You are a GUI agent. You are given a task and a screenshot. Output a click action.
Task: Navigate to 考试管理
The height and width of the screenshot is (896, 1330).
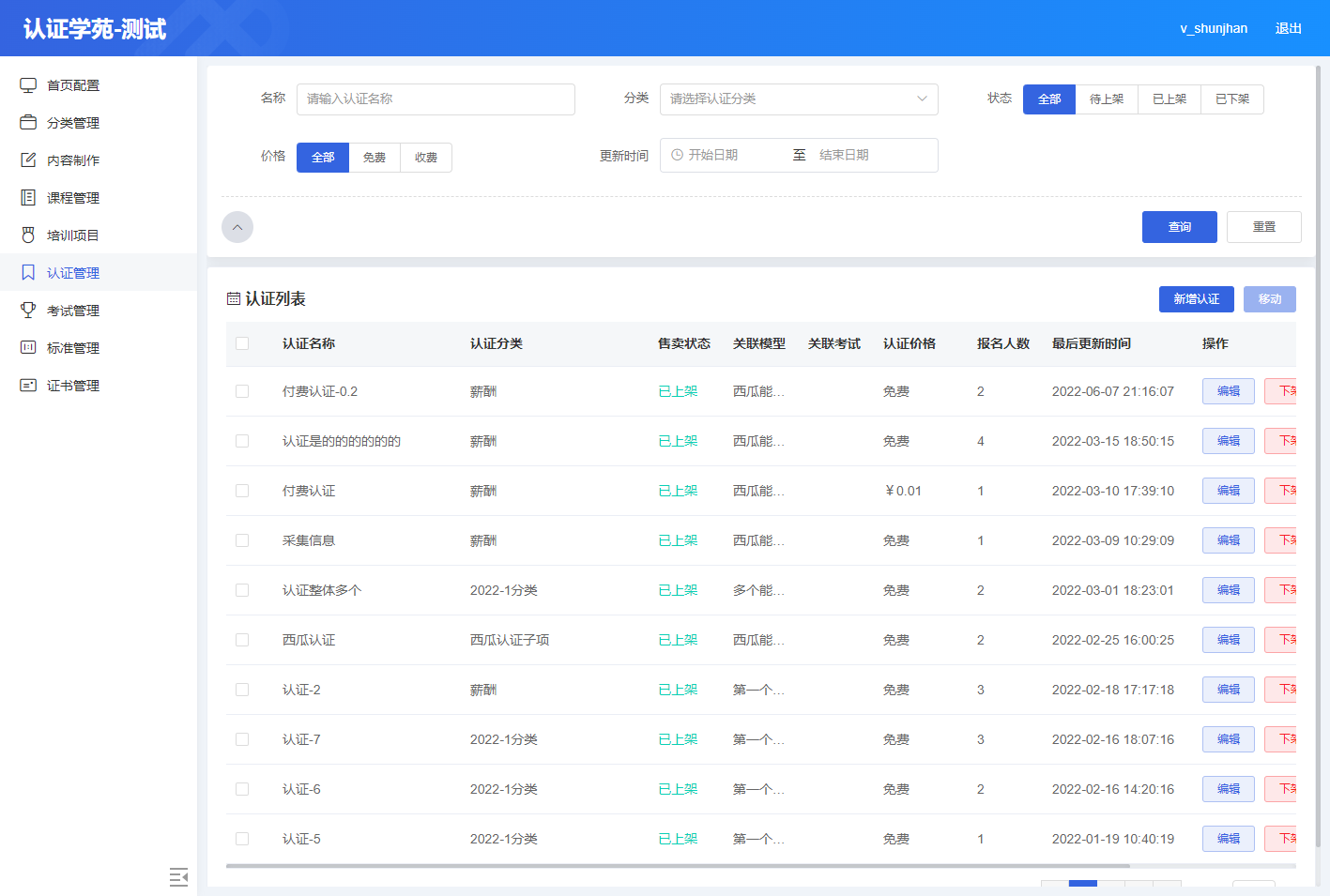click(x=99, y=311)
